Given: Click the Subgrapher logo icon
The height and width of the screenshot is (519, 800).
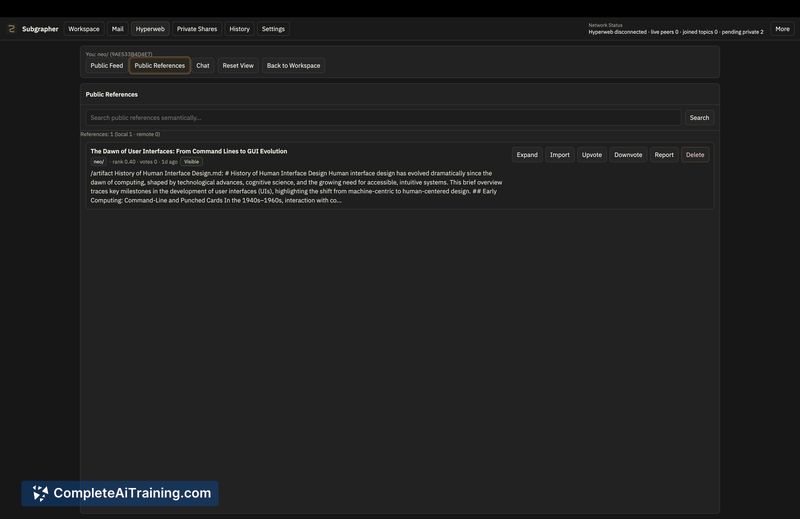Looking at the screenshot, I should (x=11, y=29).
